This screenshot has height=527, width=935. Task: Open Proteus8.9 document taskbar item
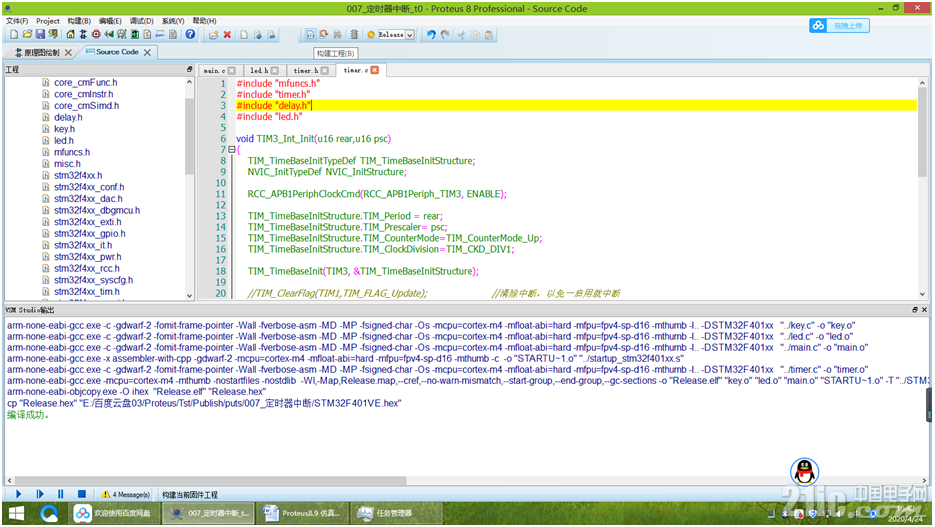click(x=302, y=513)
